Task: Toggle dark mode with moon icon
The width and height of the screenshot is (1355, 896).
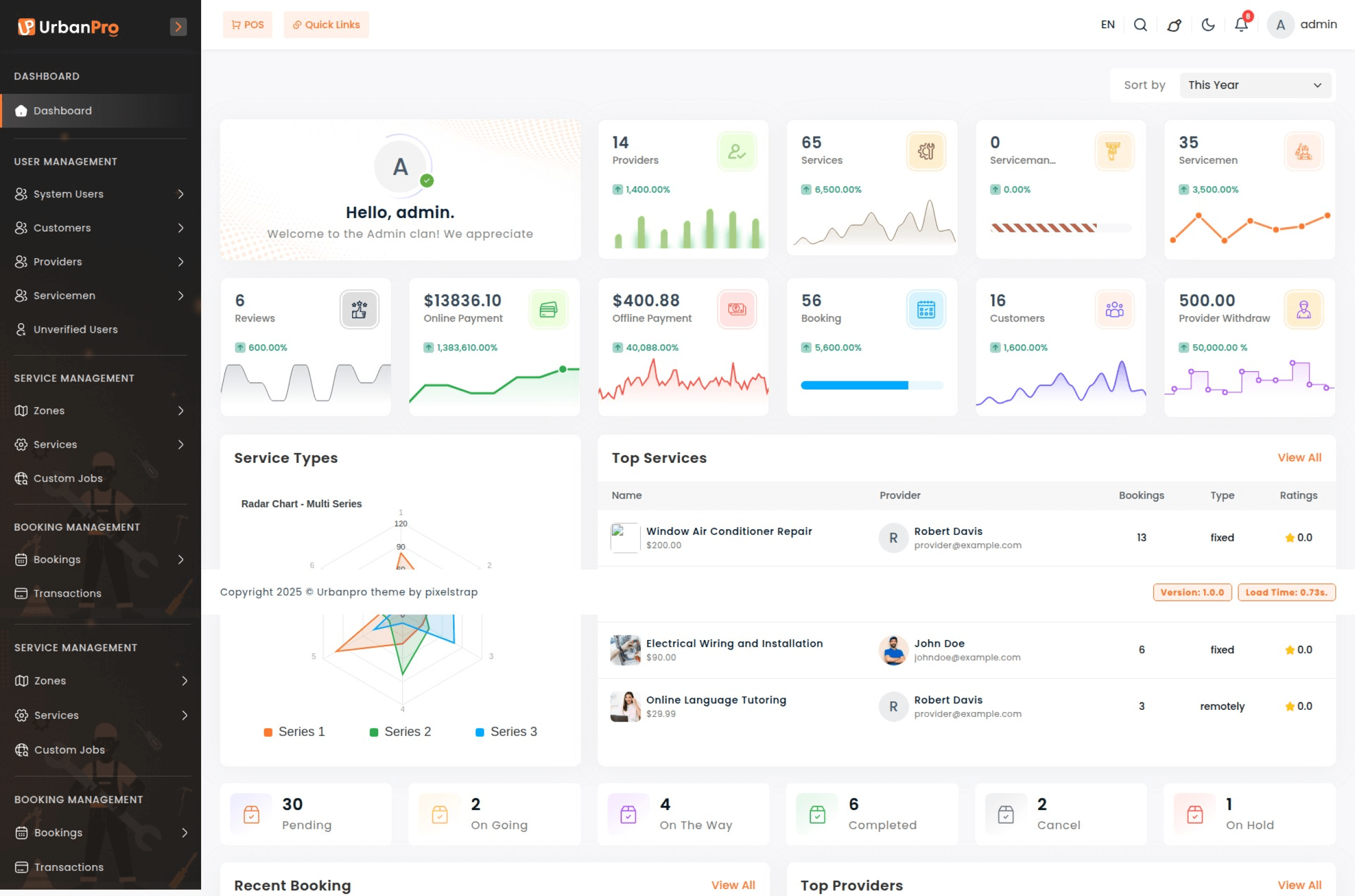Action: click(x=1208, y=25)
